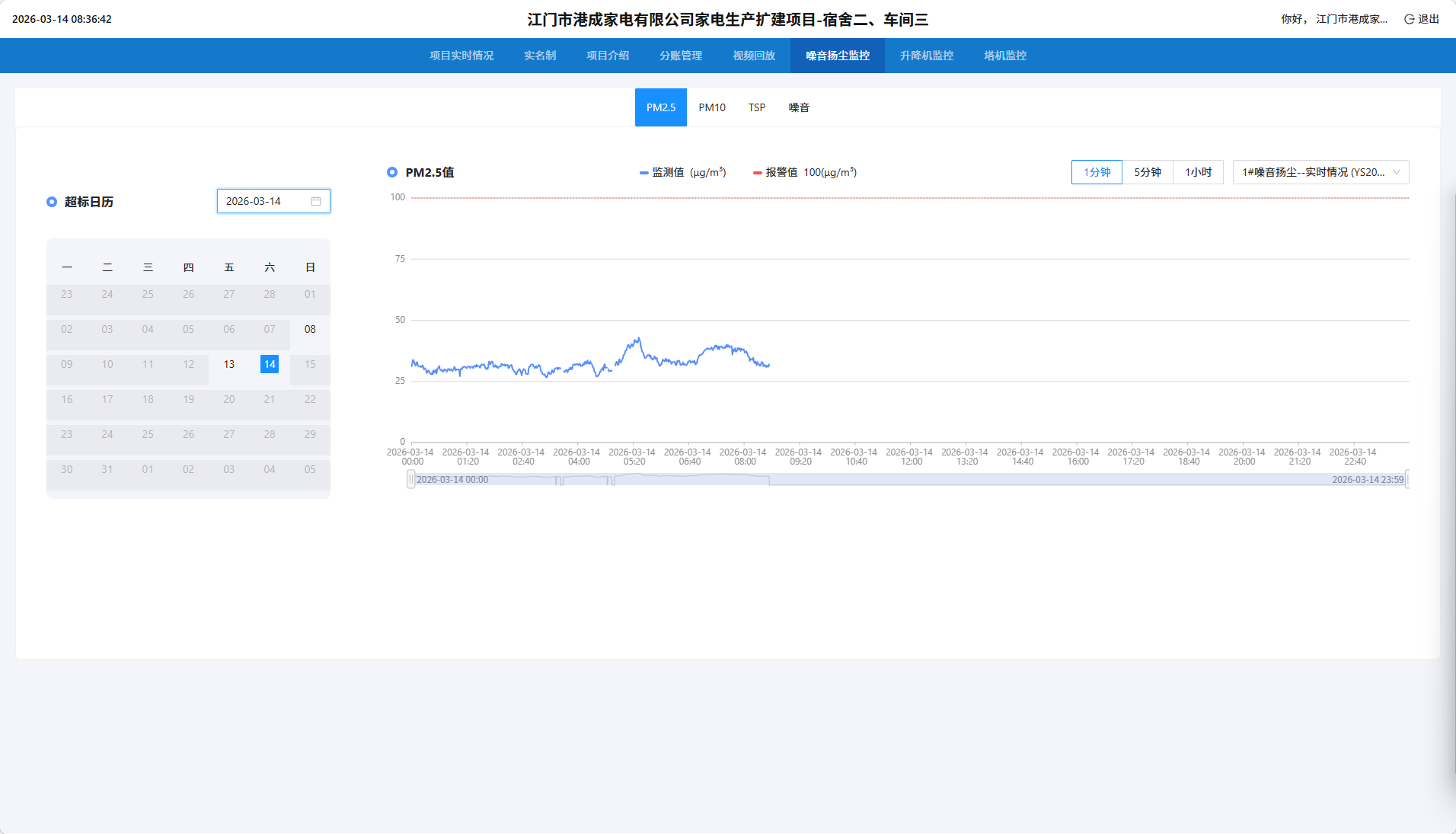Click date 08 in the calendar
This screenshot has width=1456, height=834.
tap(310, 329)
